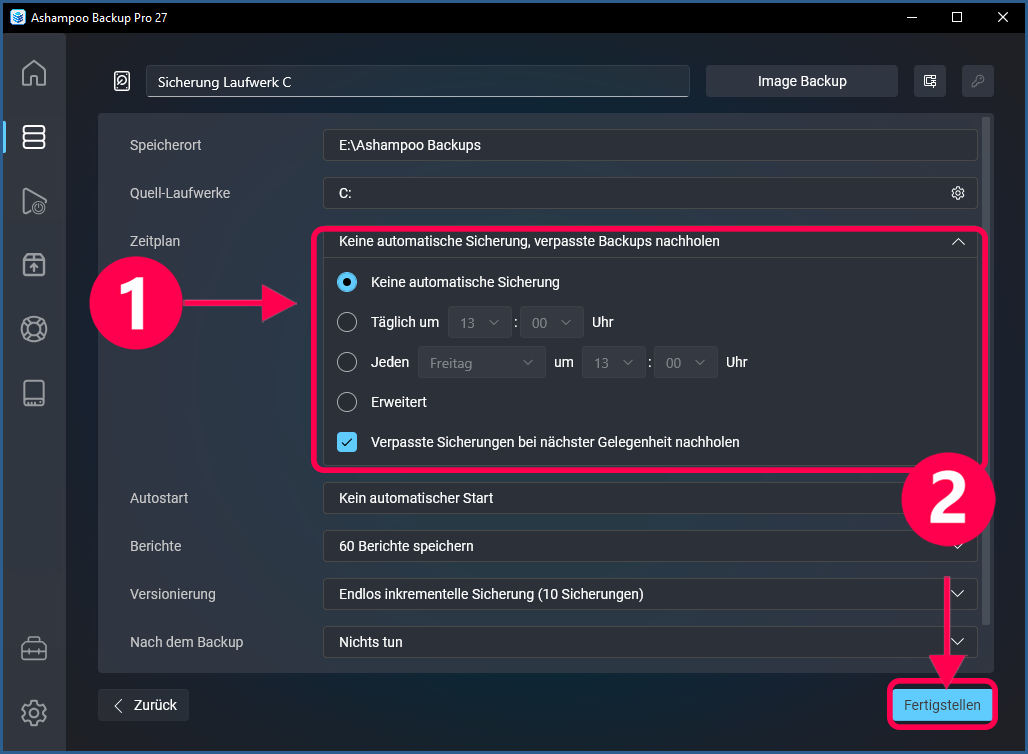The height and width of the screenshot is (754, 1028).
Task: Open the weekly minute dropdown showing 00
Action: pyautogui.click(x=686, y=363)
